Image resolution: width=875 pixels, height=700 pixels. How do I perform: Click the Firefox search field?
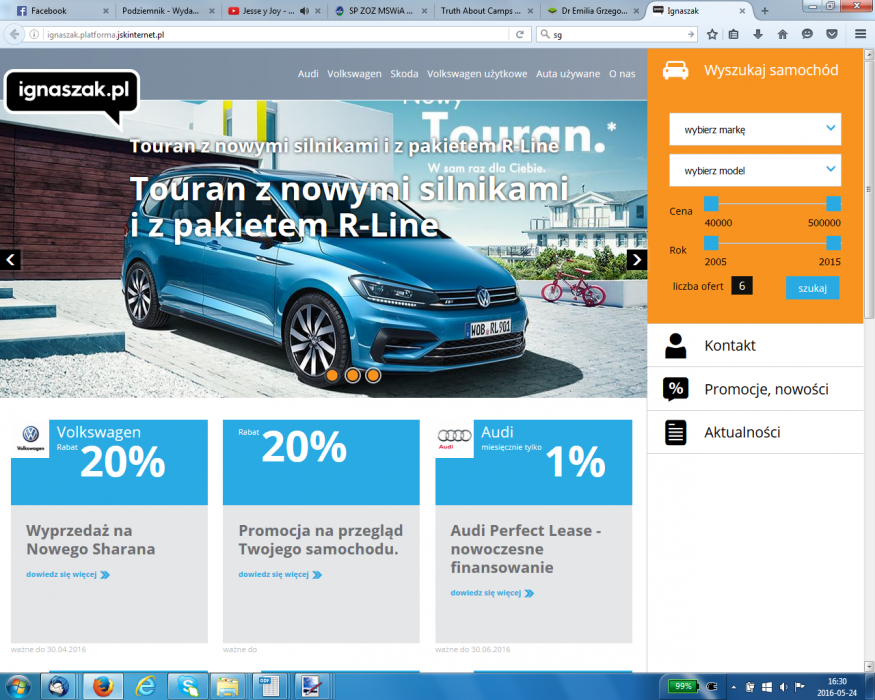(x=618, y=35)
